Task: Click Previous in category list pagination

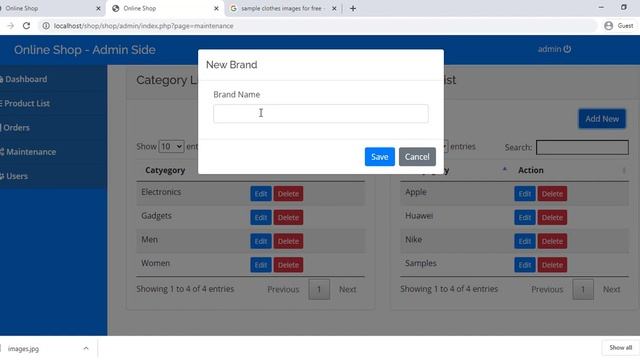Action: coord(283,289)
